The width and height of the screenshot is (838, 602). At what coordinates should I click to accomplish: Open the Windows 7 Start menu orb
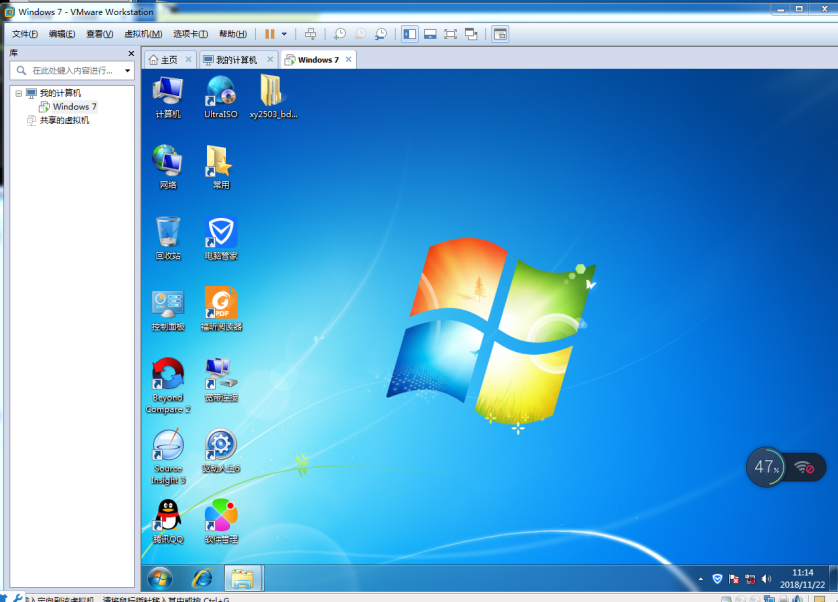pyautogui.click(x=160, y=578)
